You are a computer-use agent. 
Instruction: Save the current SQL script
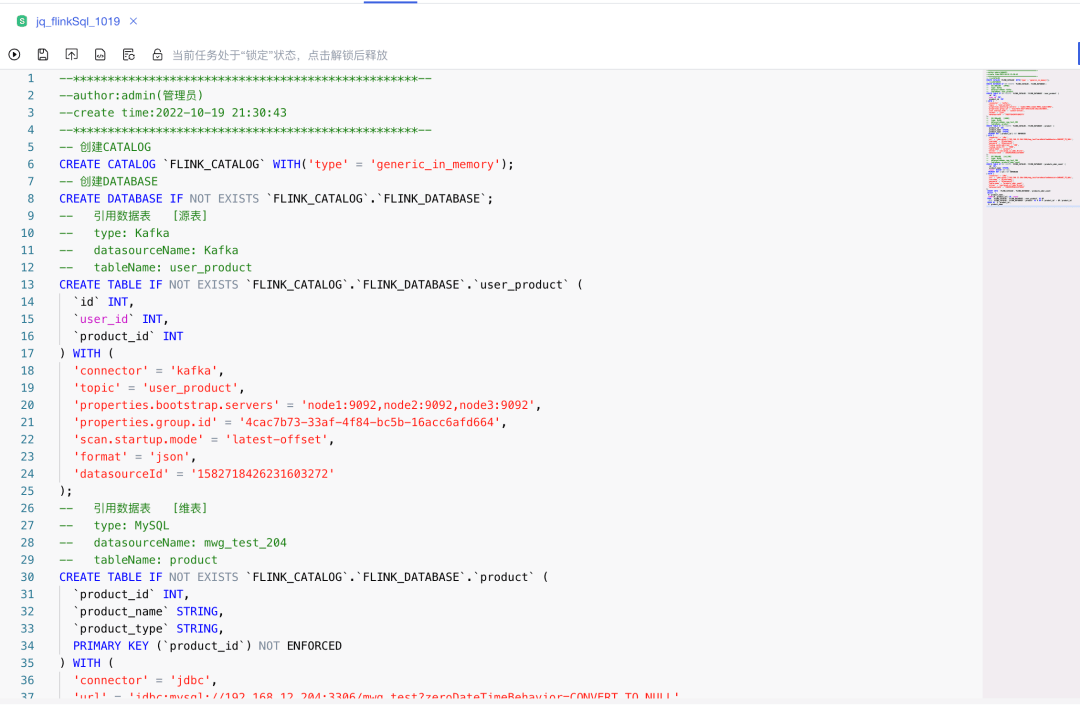pyautogui.click(x=43, y=55)
